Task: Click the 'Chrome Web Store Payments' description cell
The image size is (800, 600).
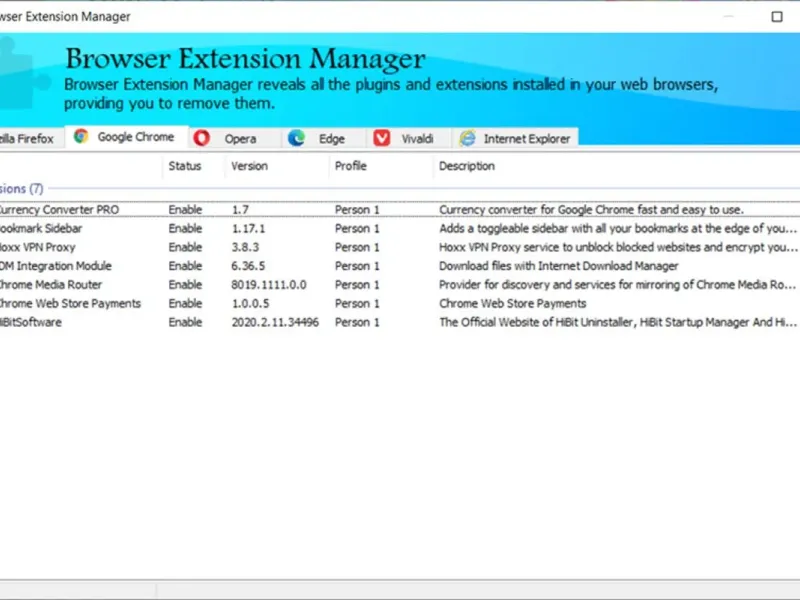Action: coord(513,304)
